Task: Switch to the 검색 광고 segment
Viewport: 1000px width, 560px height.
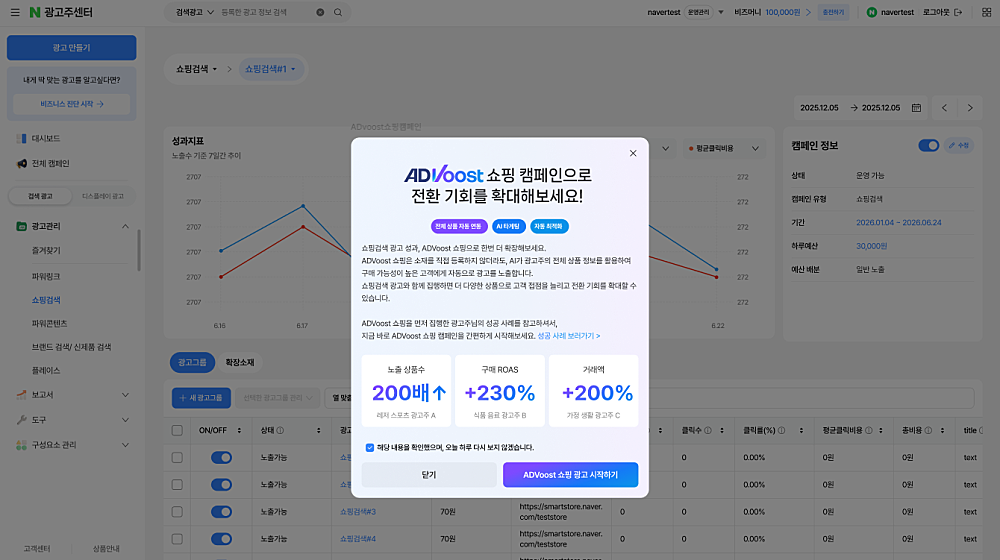Action: tap(40, 196)
